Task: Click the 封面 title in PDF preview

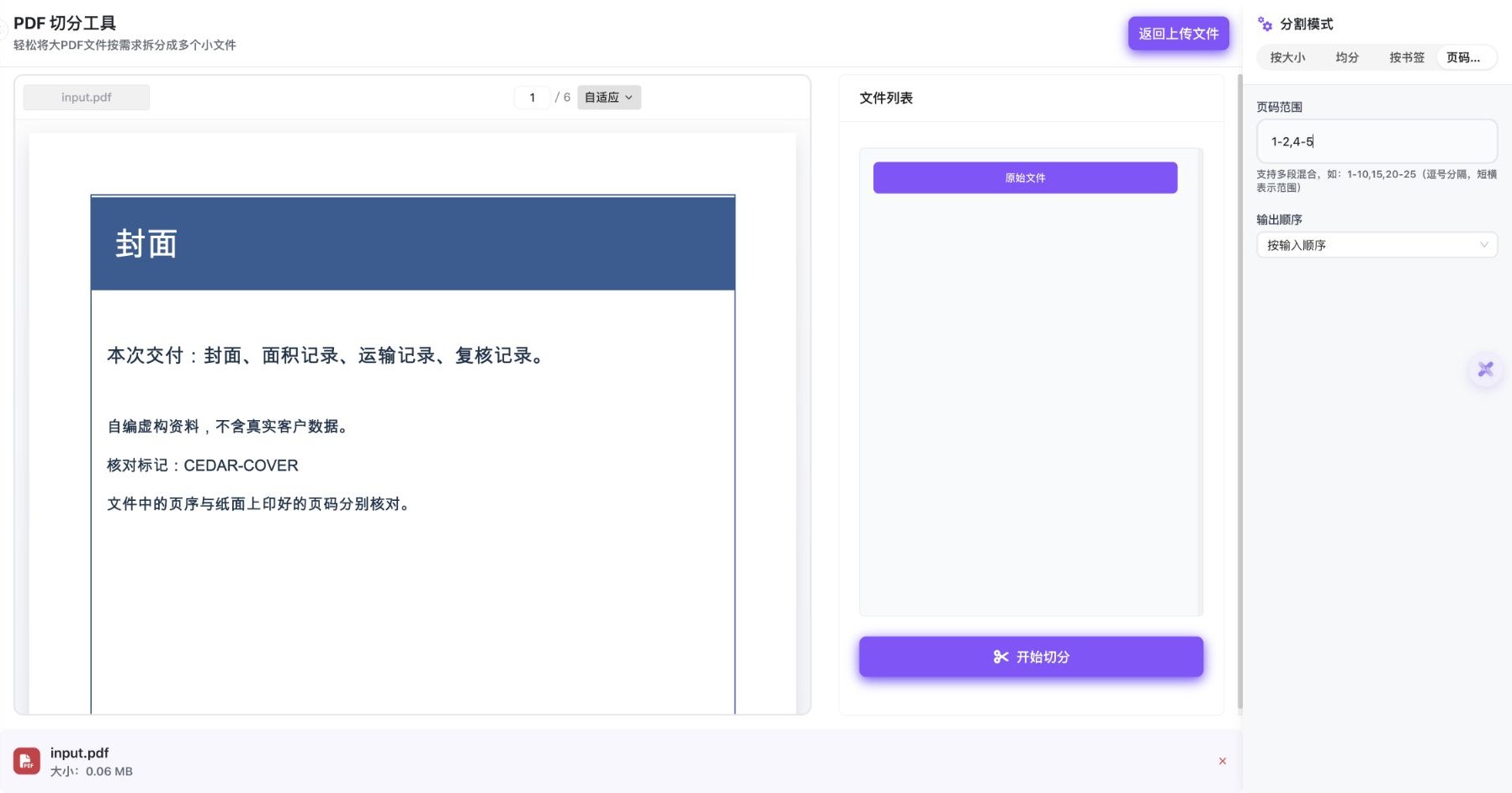Action: [146, 244]
